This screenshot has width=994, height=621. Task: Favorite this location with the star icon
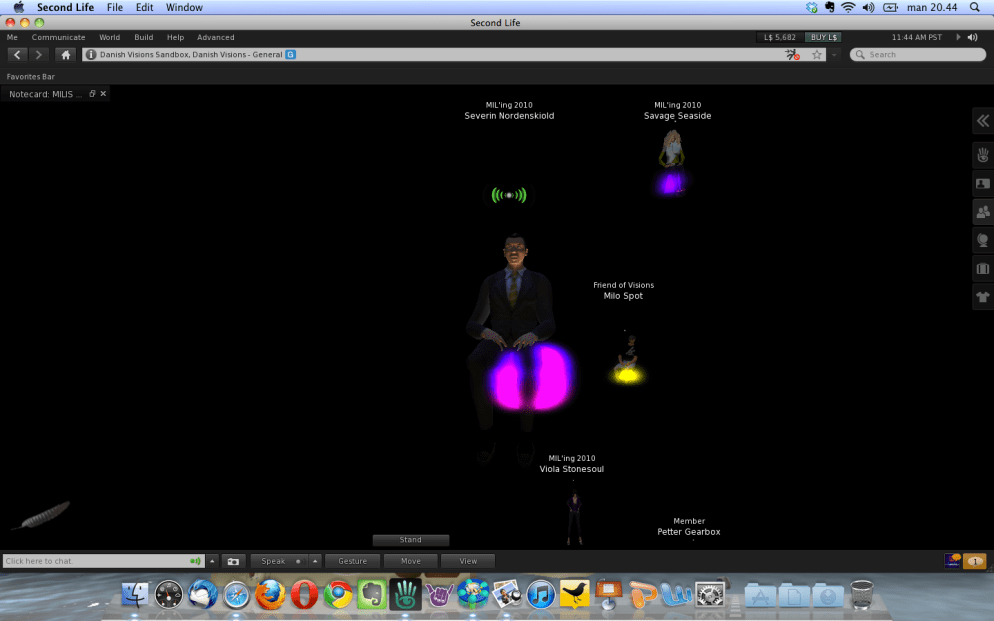[817, 55]
